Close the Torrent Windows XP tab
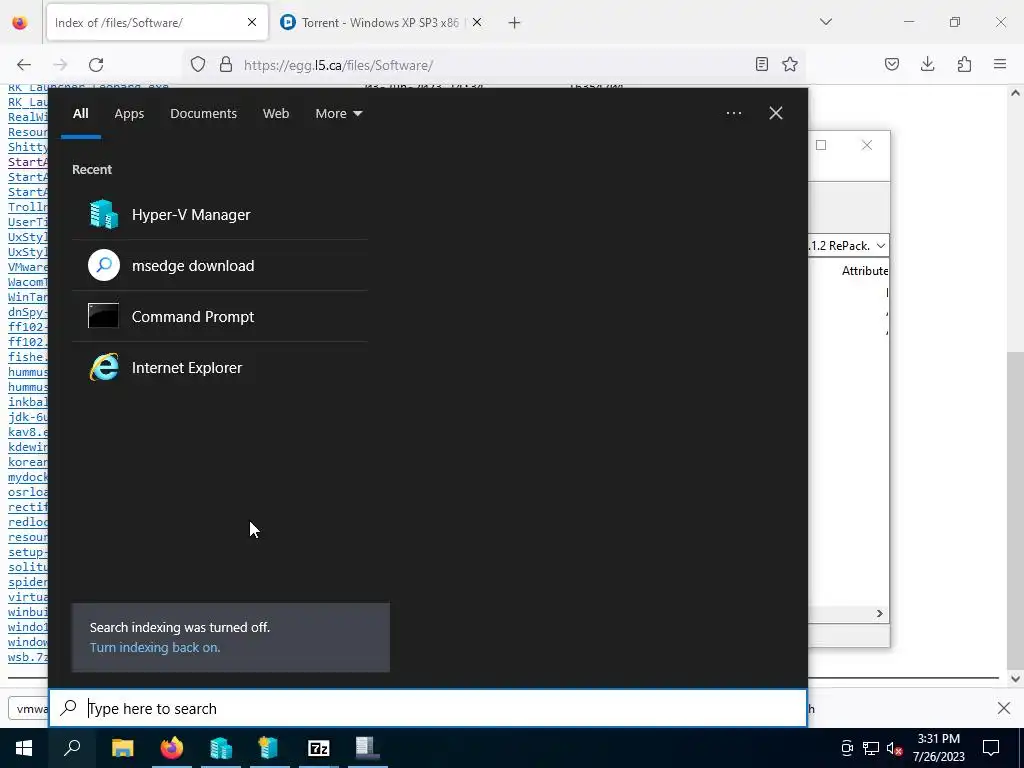Viewport: 1024px width, 768px height. (x=477, y=23)
